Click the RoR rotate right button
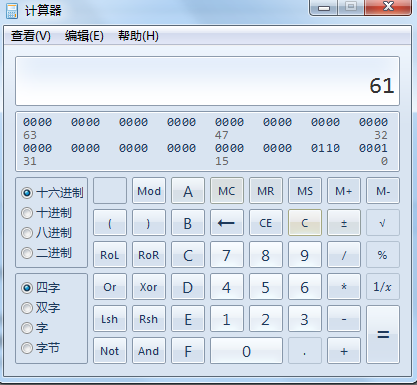The width and height of the screenshot is (417, 385). click(149, 255)
